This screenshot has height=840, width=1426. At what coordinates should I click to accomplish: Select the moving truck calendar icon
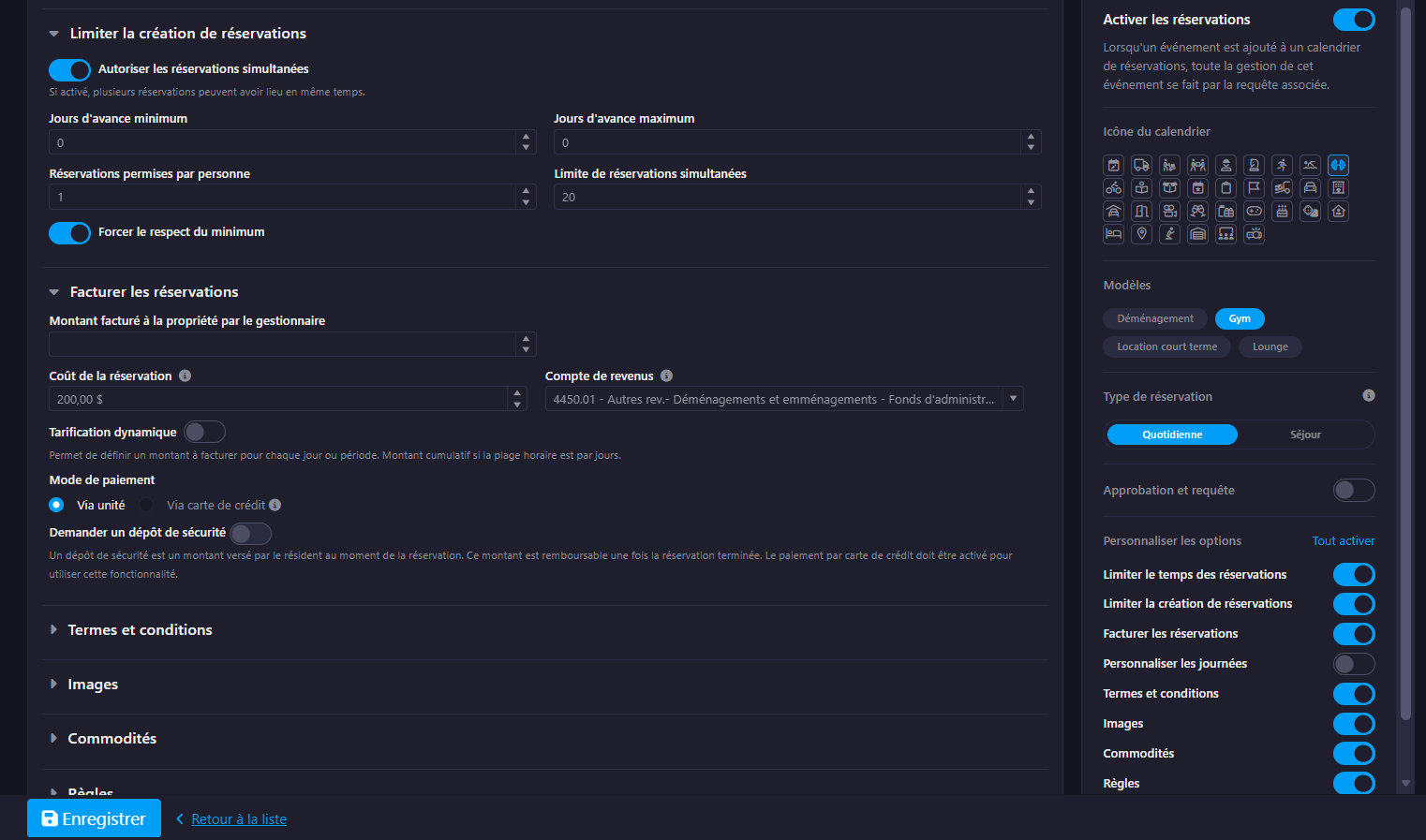(x=1141, y=165)
